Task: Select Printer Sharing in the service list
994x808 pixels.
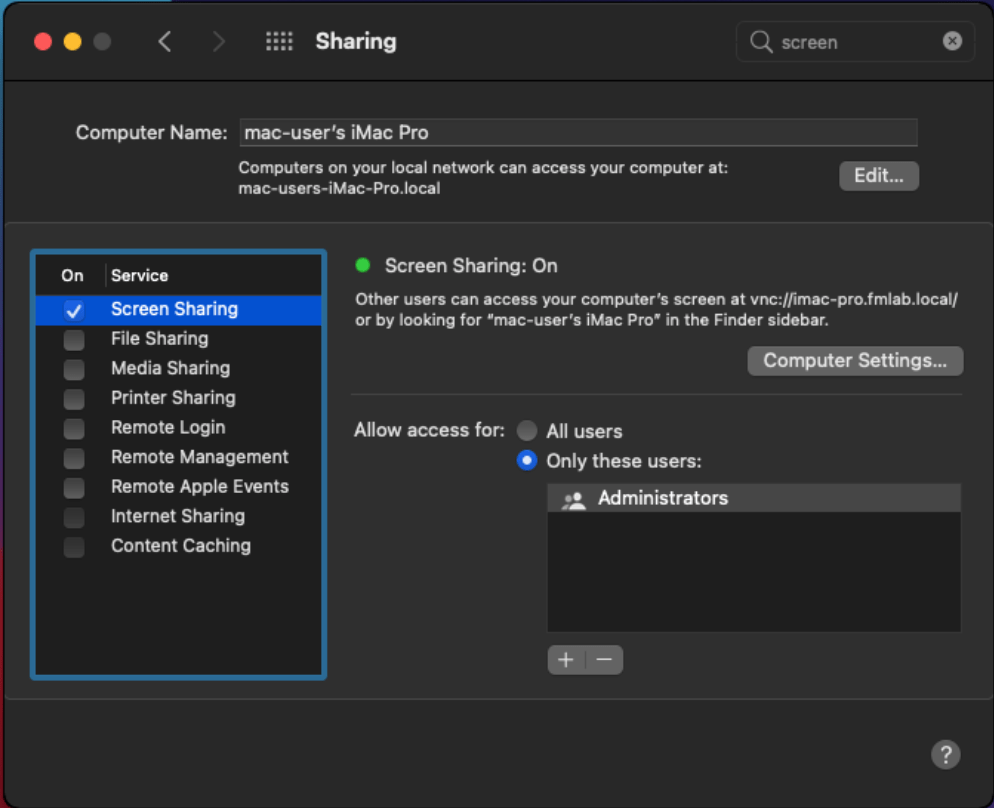Action: point(173,398)
